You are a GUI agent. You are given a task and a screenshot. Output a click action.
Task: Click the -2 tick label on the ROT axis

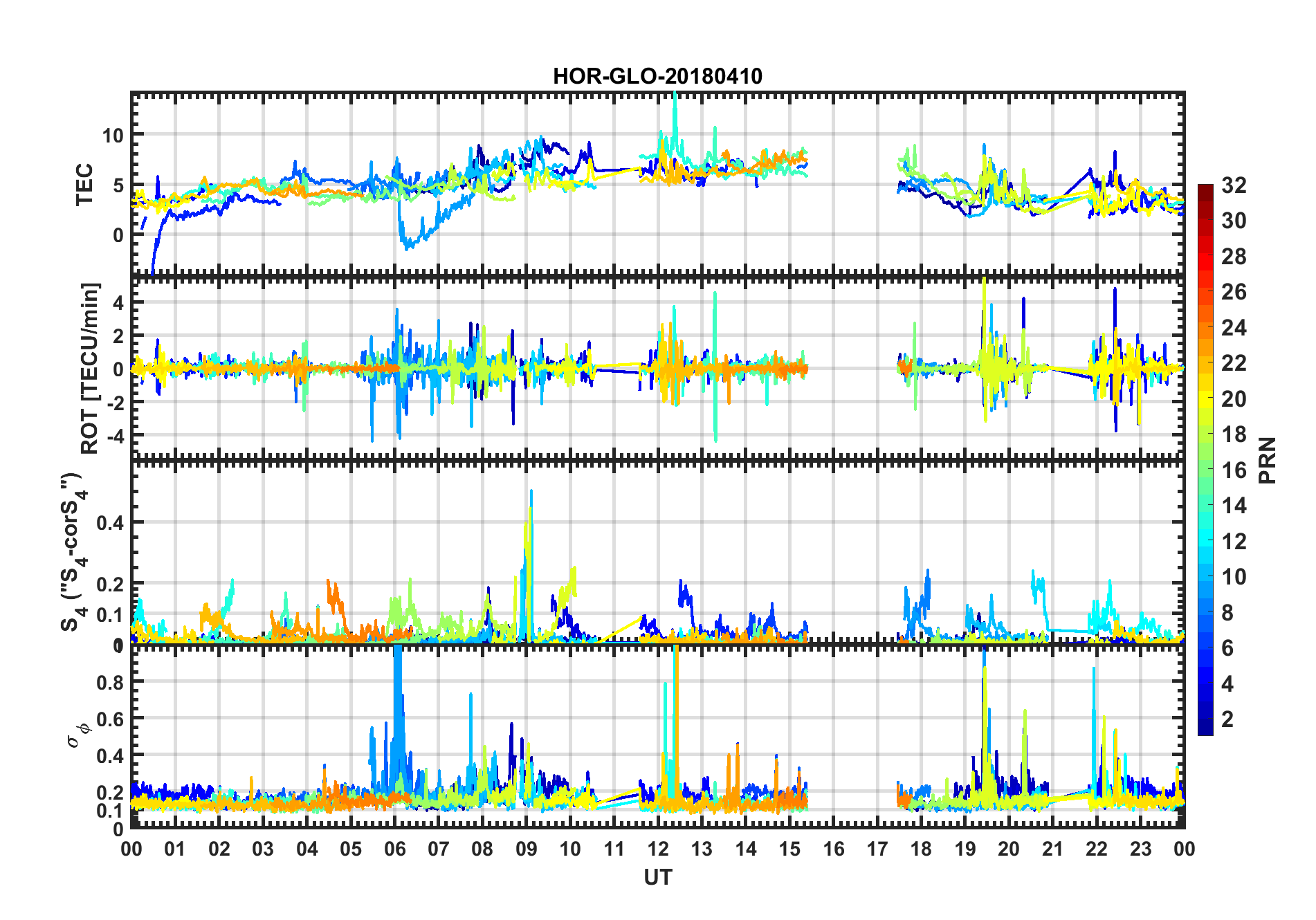tap(114, 403)
